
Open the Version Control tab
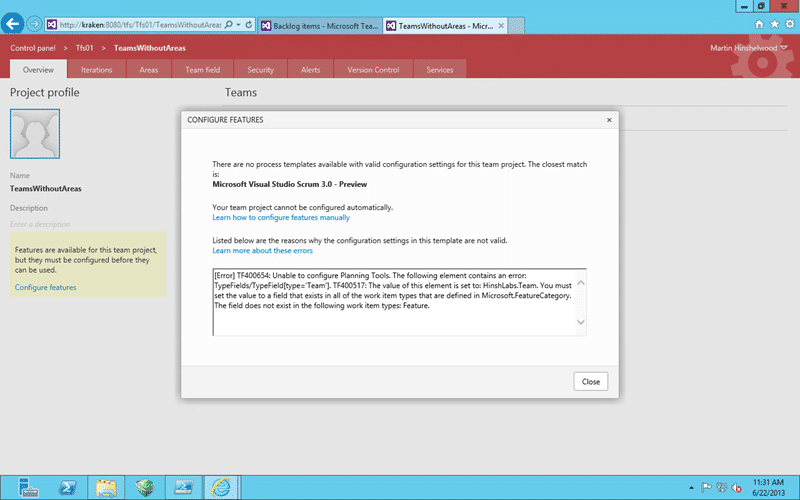373,70
